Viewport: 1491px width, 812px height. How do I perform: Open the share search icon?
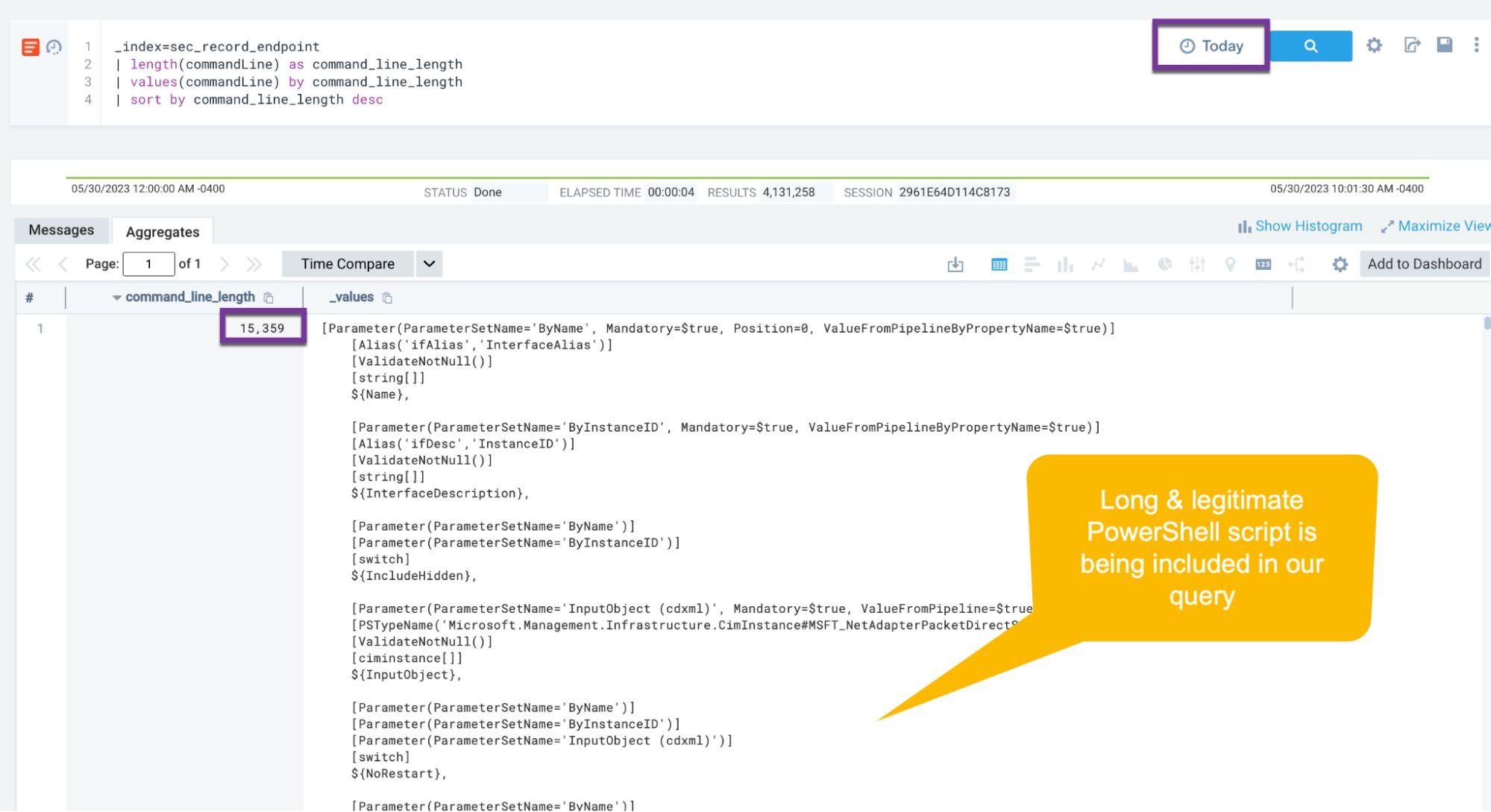coord(1411,45)
